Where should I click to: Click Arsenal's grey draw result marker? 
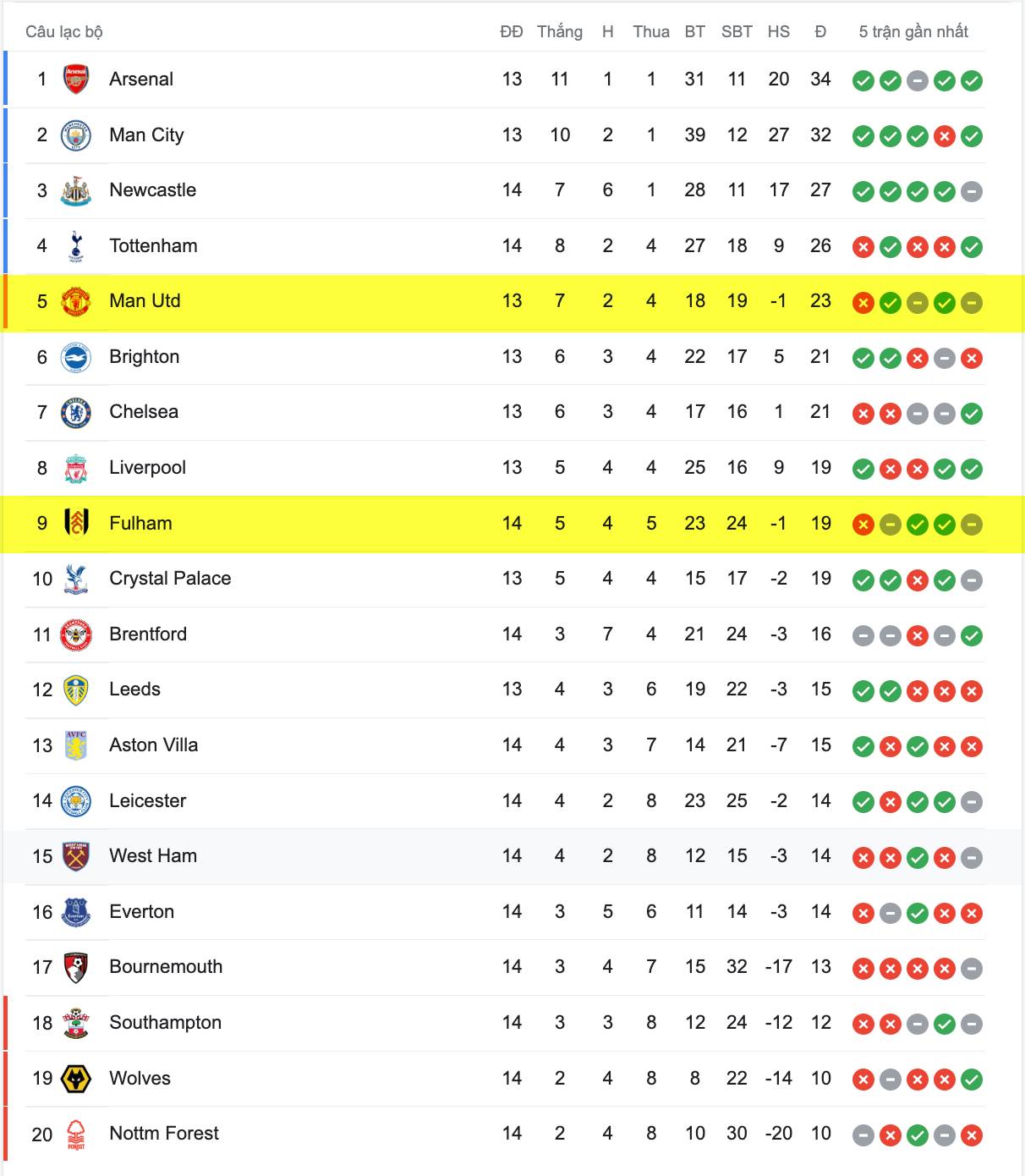coord(918,81)
